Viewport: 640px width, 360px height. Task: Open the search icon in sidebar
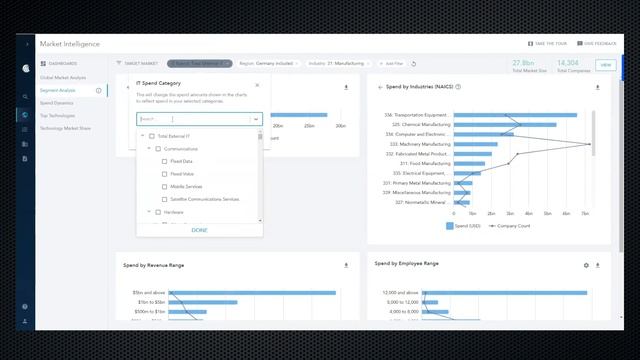(25, 97)
